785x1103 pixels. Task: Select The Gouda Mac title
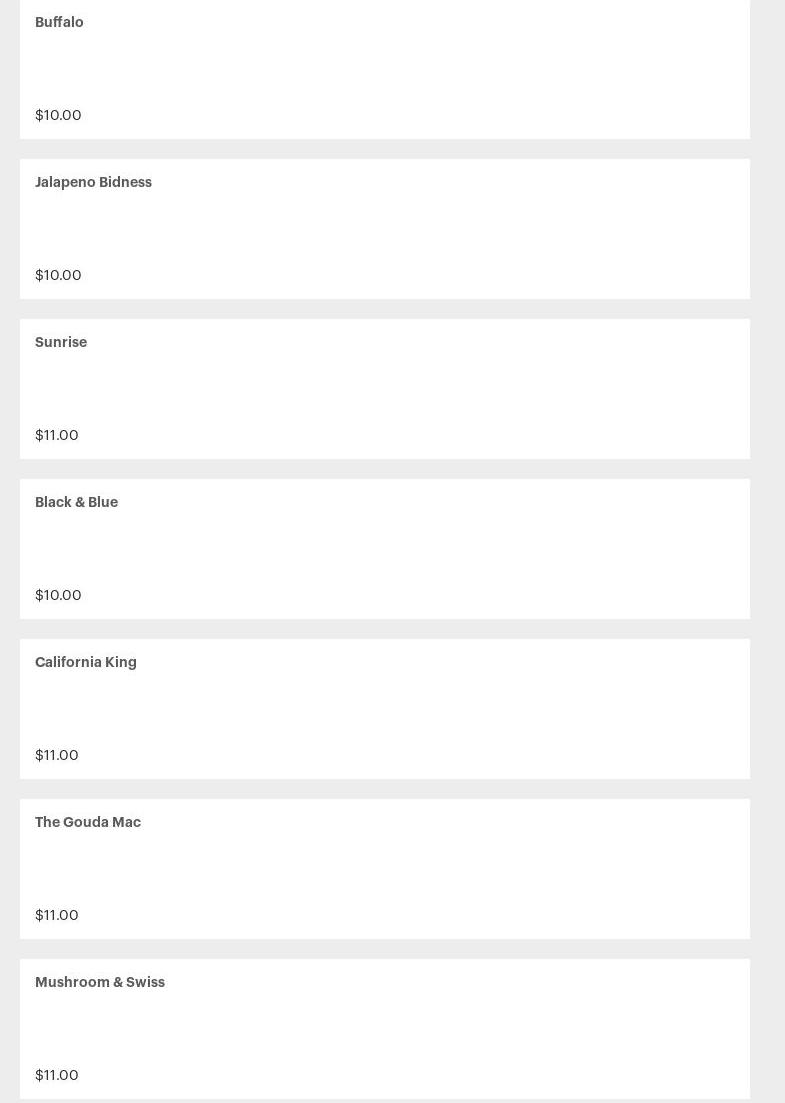[88, 822]
